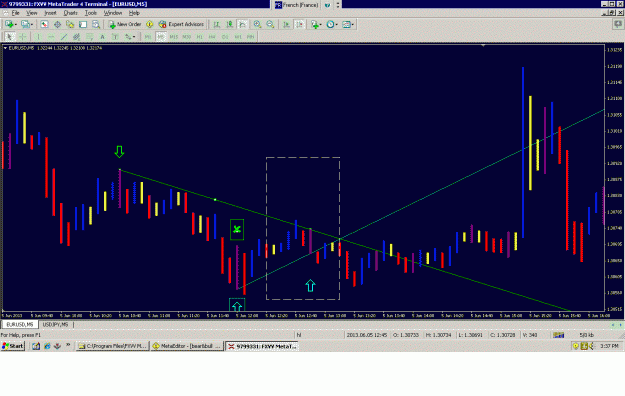Viewport: 625px width, 396px height.
Task: Switch to Candlesticks chart display
Action: click(229, 24)
